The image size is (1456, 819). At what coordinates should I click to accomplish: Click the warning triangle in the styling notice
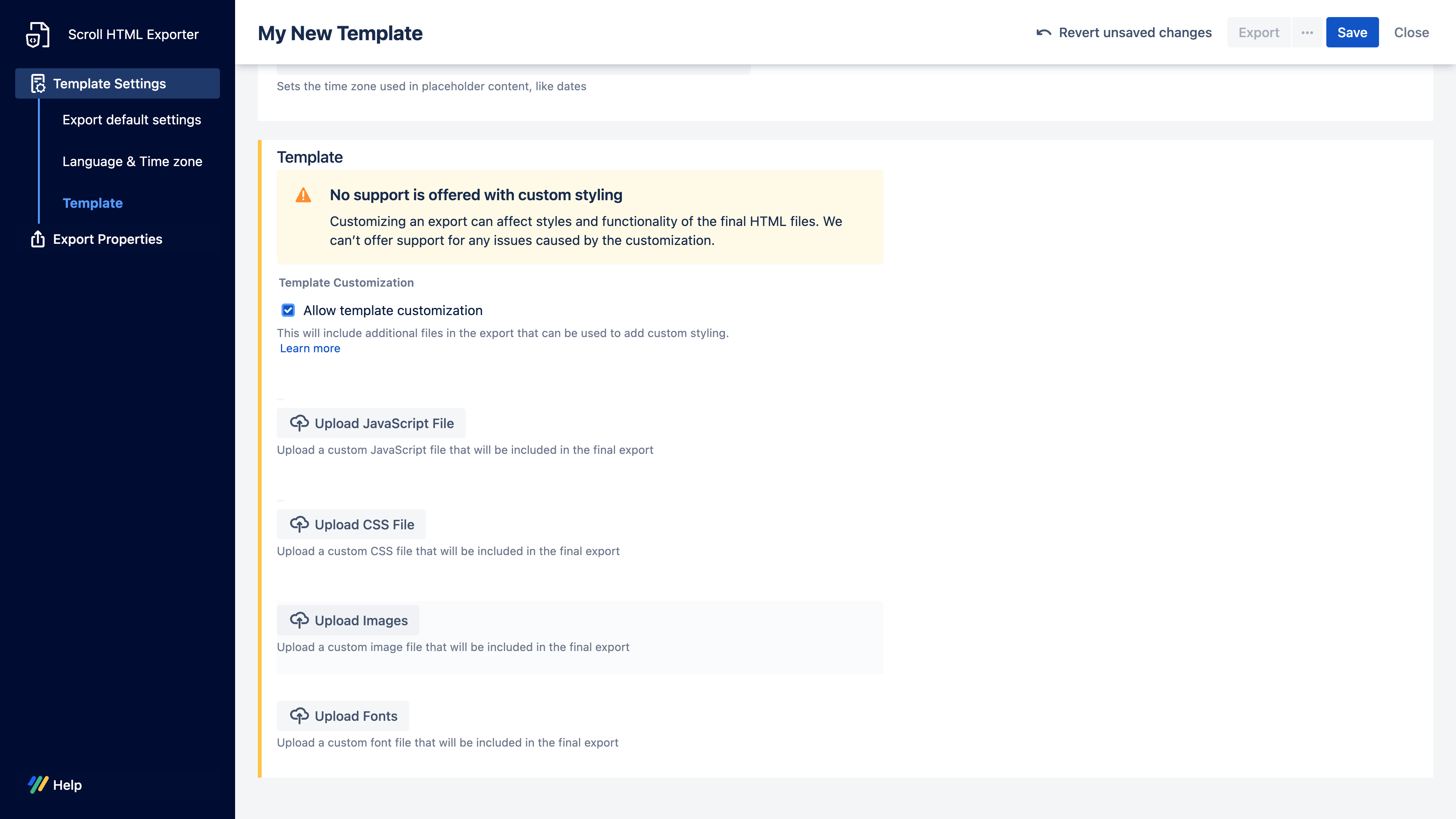pos(303,195)
